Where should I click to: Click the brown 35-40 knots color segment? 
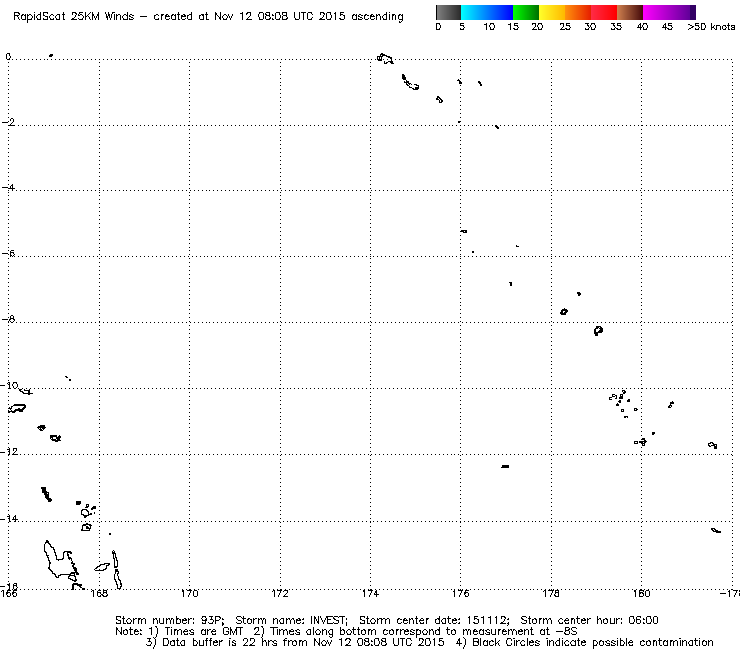coord(630,12)
